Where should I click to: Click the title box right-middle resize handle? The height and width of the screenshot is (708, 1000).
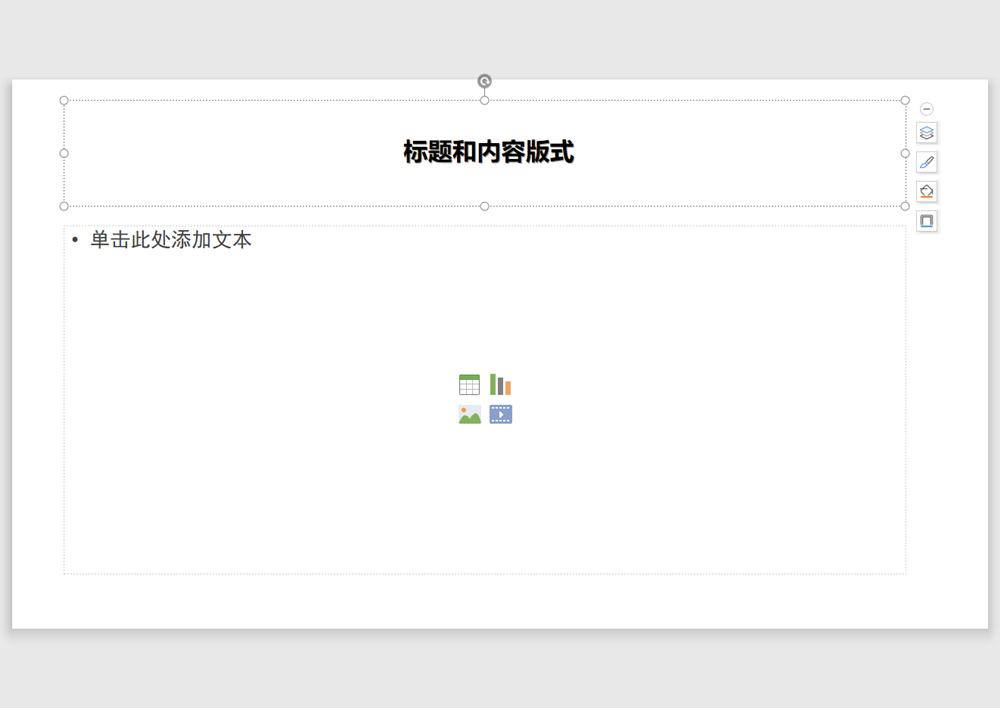pos(905,153)
